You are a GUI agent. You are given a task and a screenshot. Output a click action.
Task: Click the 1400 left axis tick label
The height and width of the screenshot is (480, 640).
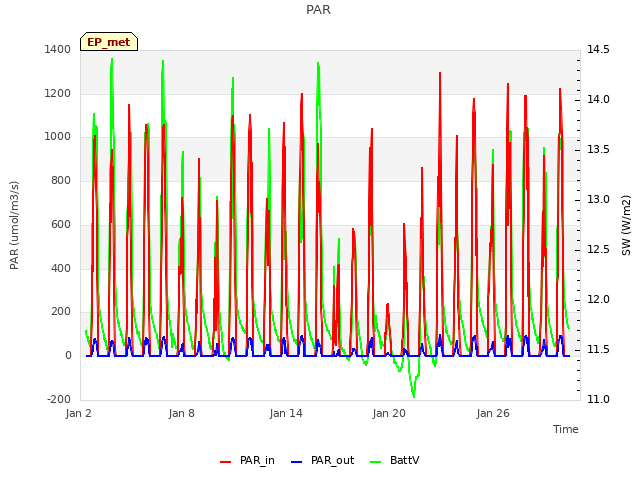click(58, 49)
